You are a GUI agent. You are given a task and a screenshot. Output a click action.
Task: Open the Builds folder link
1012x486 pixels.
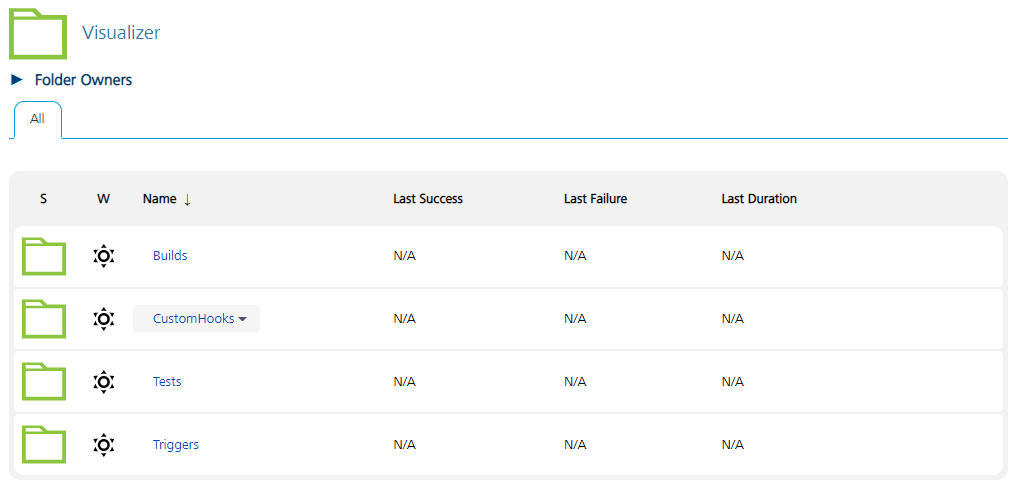tap(170, 256)
